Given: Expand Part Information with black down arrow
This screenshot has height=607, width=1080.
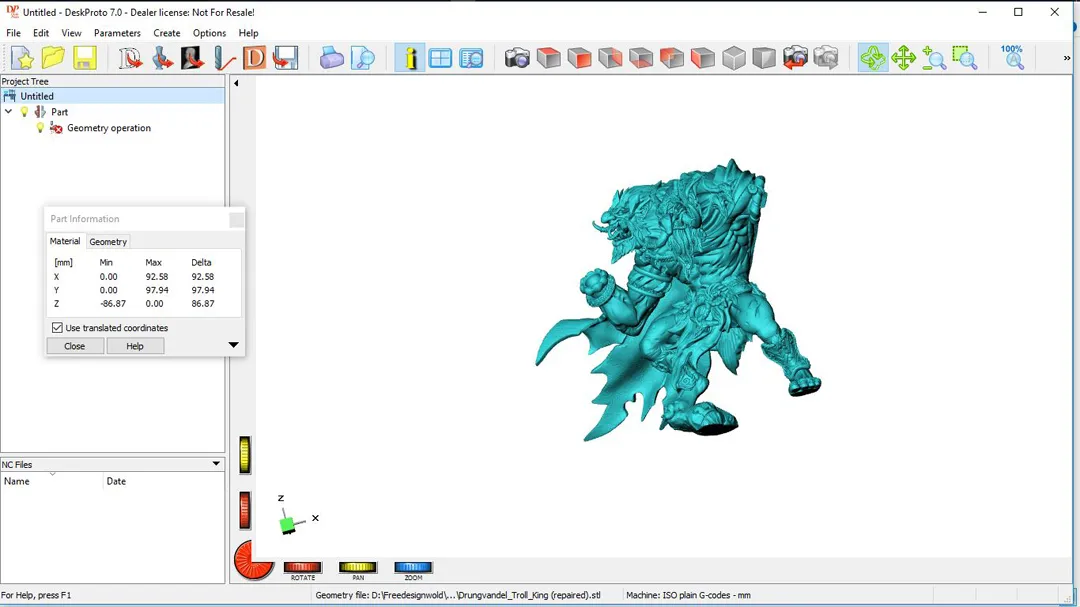Looking at the screenshot, I should click(233, 345).
